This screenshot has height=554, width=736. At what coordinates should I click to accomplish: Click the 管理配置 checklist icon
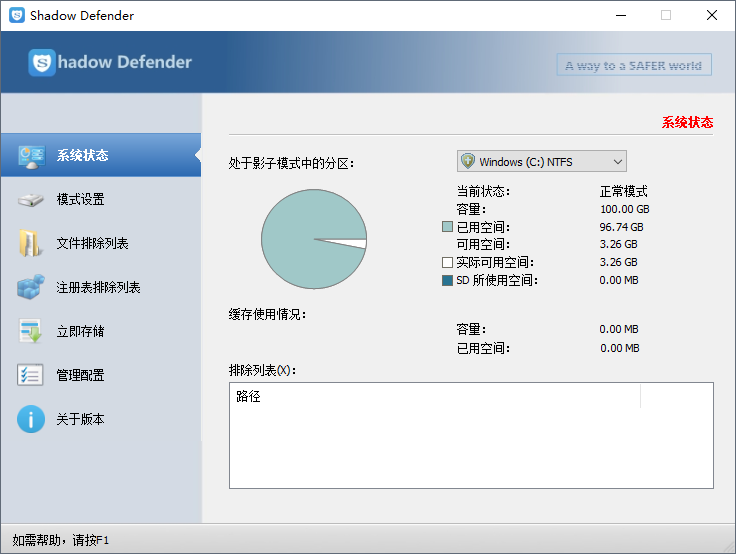click(30, 375)
